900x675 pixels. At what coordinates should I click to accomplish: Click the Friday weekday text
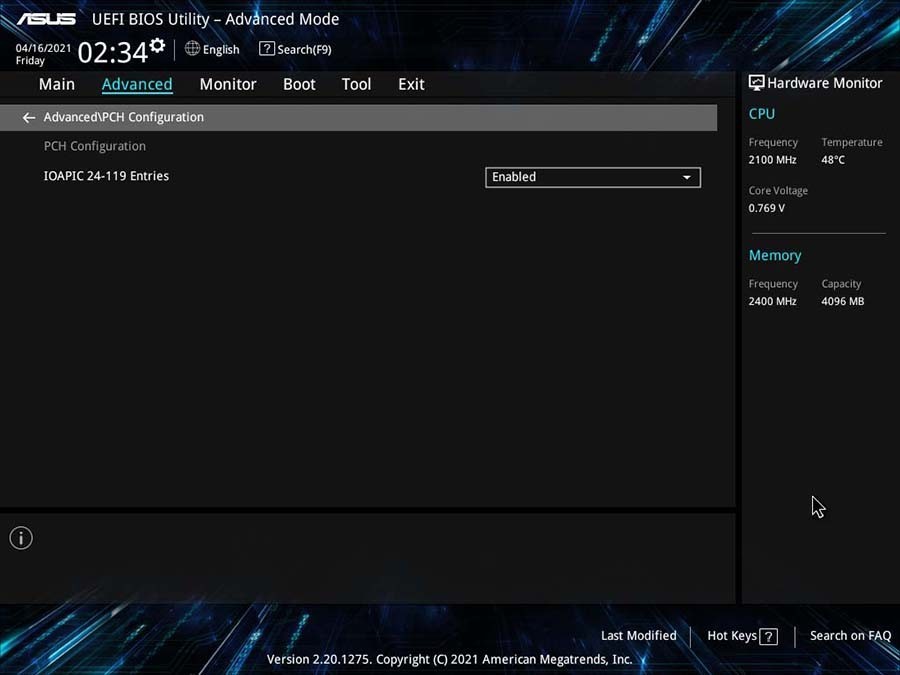30,61
